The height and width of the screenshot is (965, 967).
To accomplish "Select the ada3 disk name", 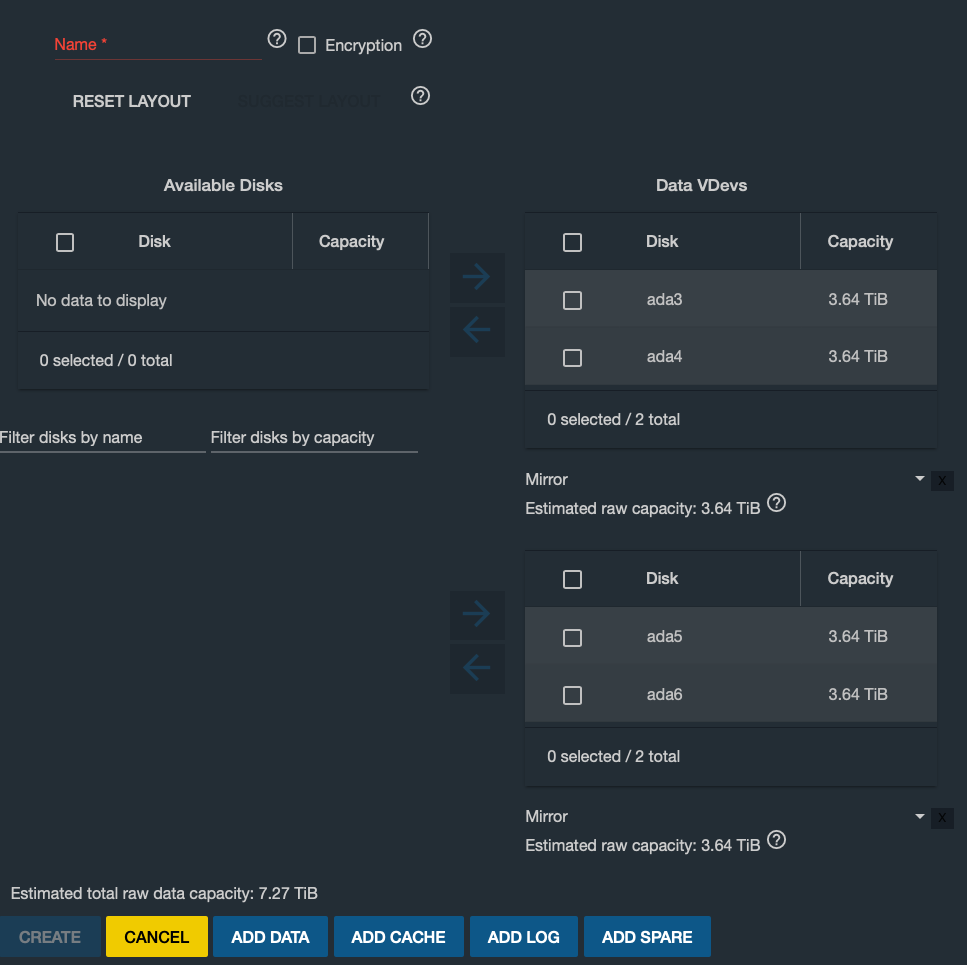I will 664,300.
